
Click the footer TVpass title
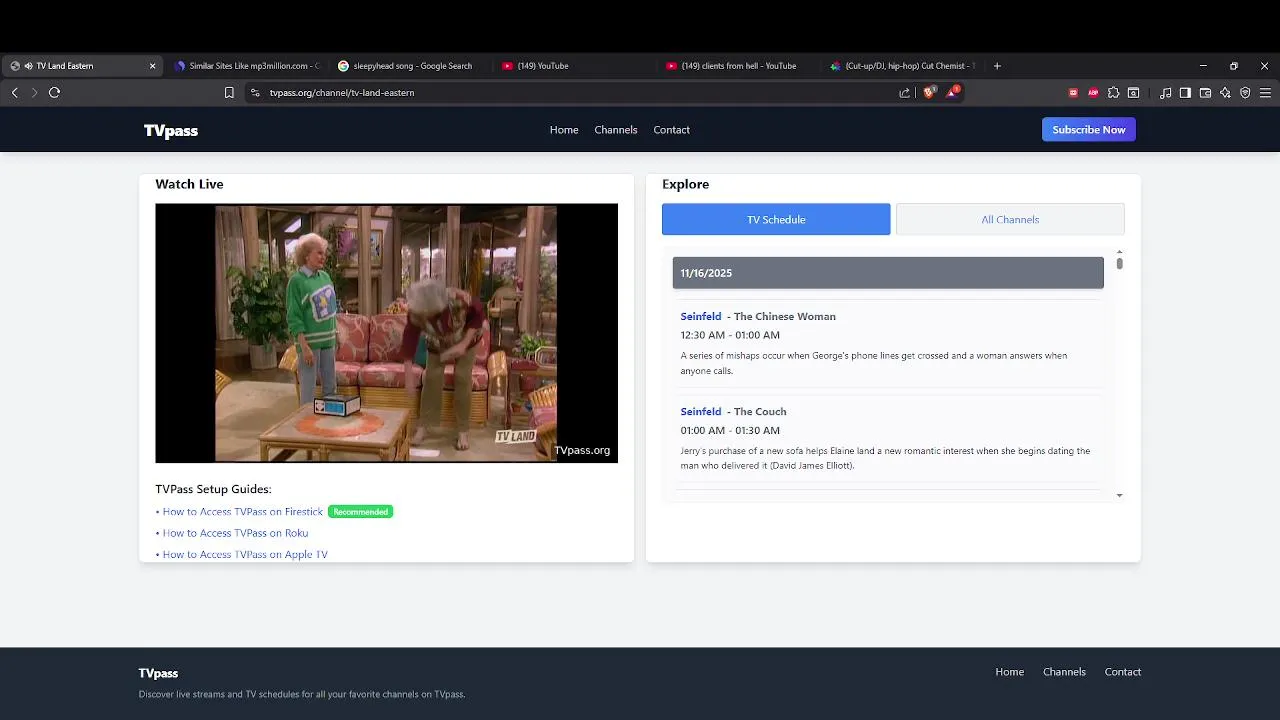coord(158,673)
